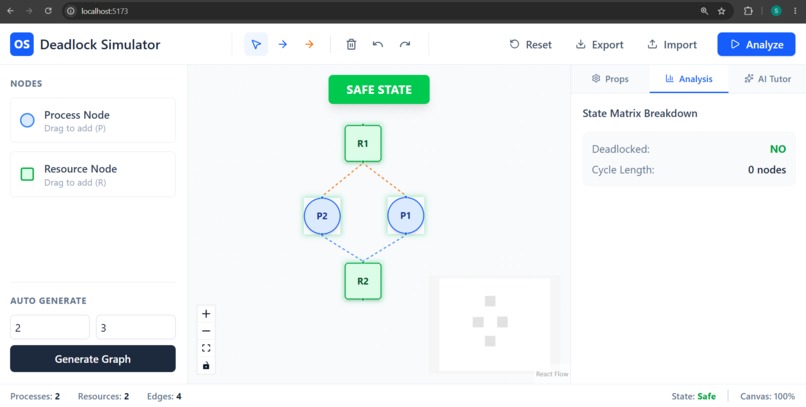Open the browser three-dot menu
Viewport: 806px width, 407px height.
795,11
